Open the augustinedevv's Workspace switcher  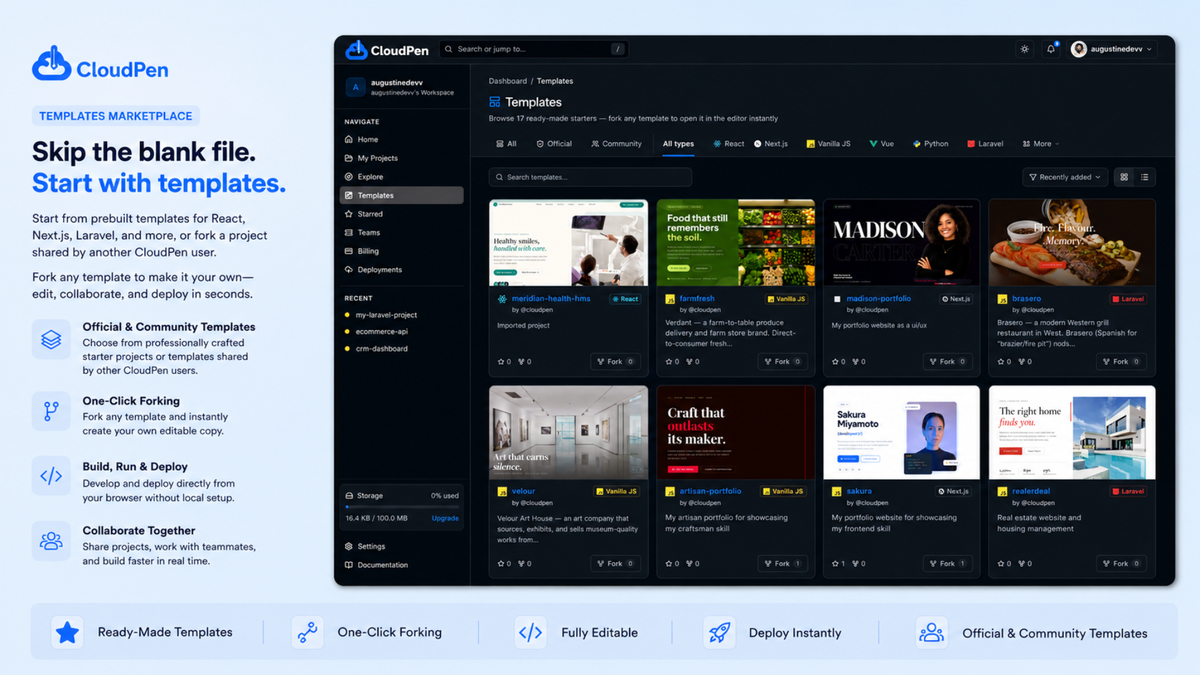pos(402,88)
